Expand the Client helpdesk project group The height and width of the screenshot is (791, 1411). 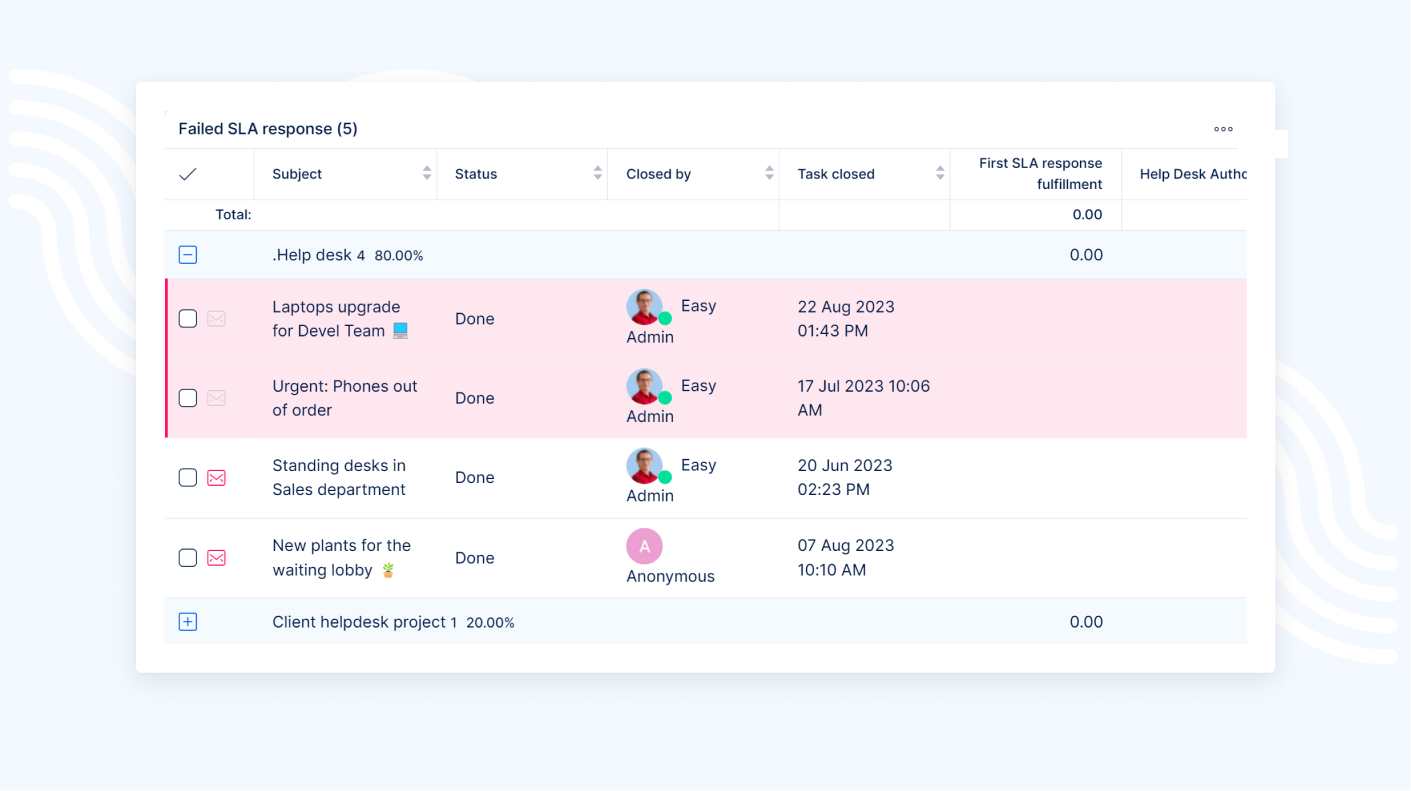click(x=188, y=622)
